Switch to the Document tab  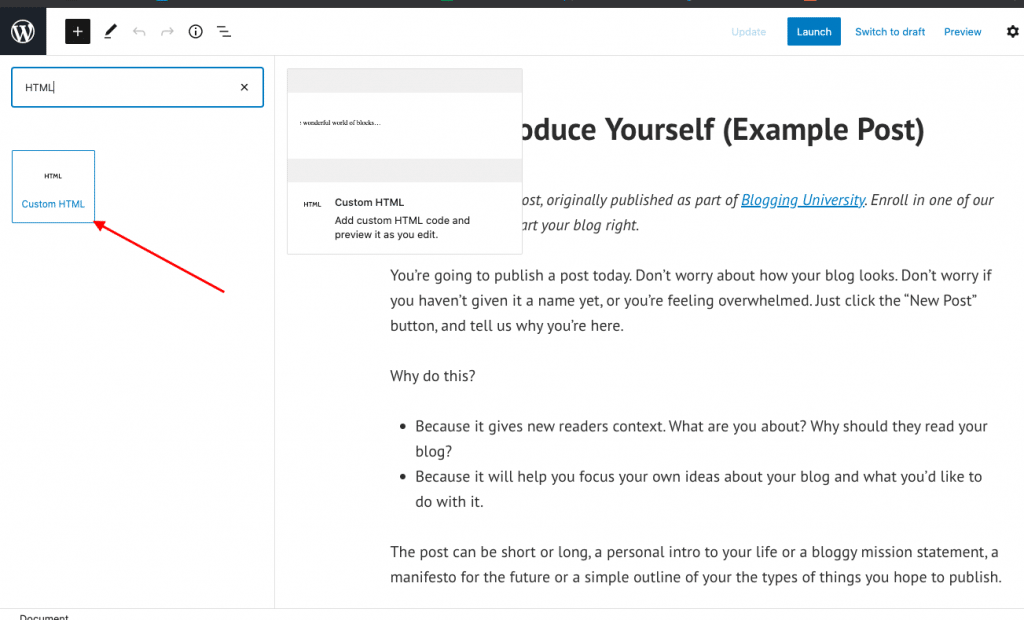tap(44, 616)
